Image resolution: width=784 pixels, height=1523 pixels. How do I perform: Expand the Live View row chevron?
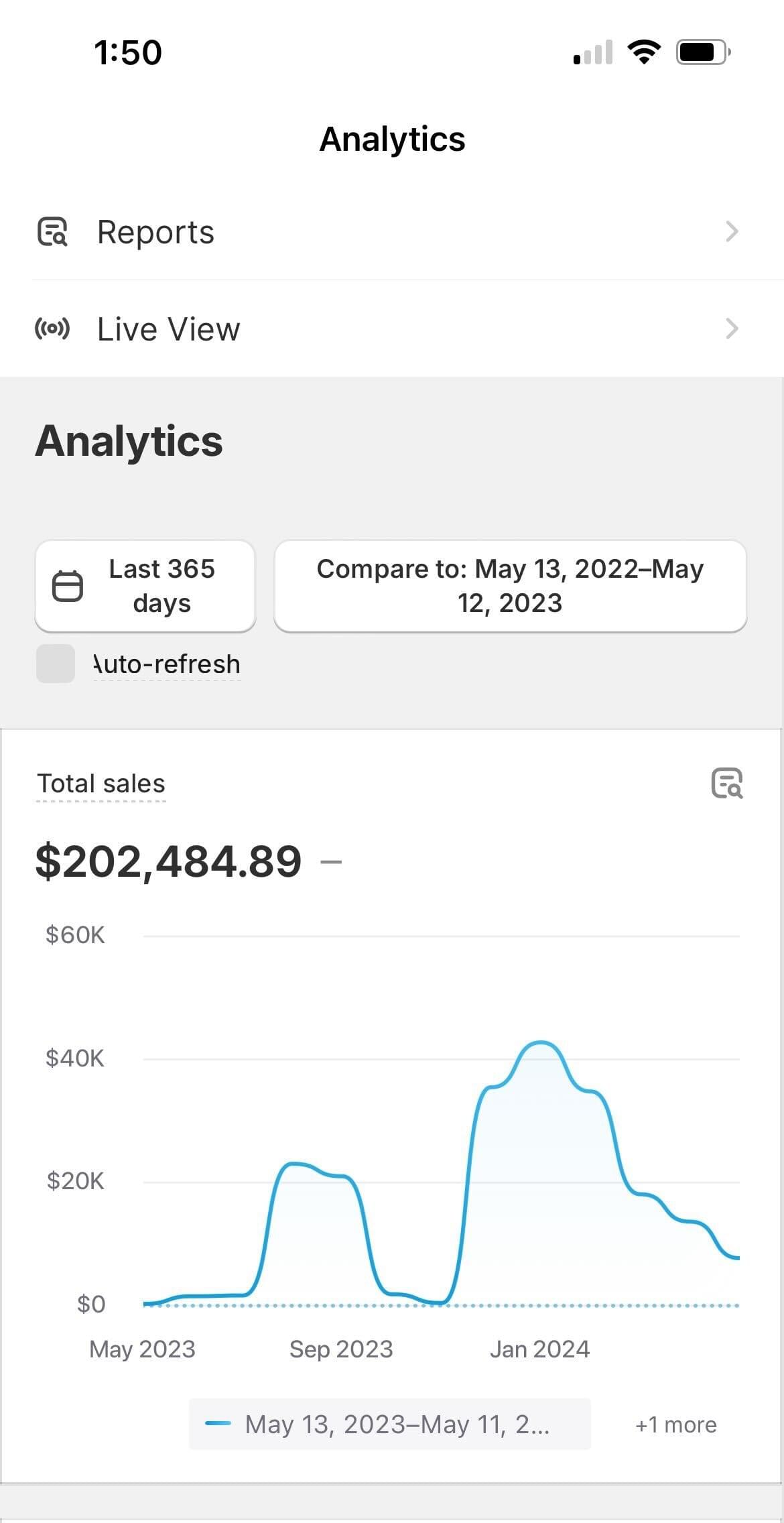point(732,329)
